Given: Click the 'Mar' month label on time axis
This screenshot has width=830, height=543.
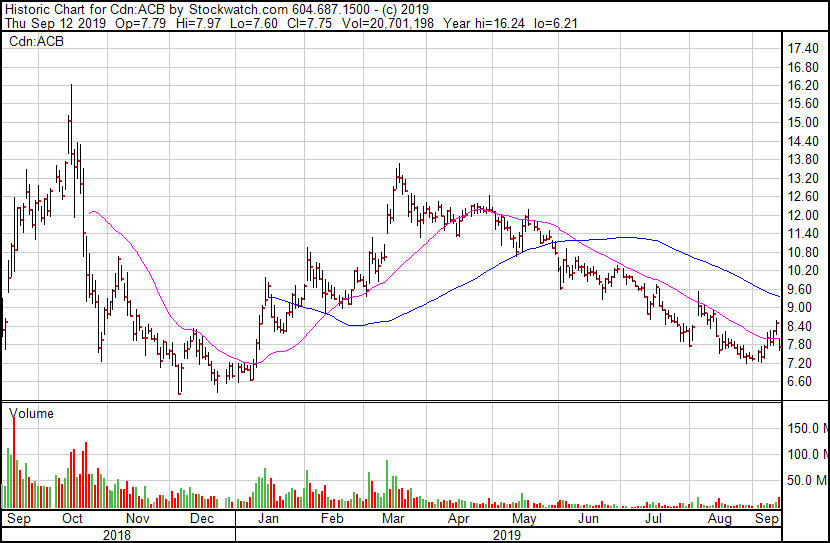Looking at the screenshot, I should [x=393, y=519].
